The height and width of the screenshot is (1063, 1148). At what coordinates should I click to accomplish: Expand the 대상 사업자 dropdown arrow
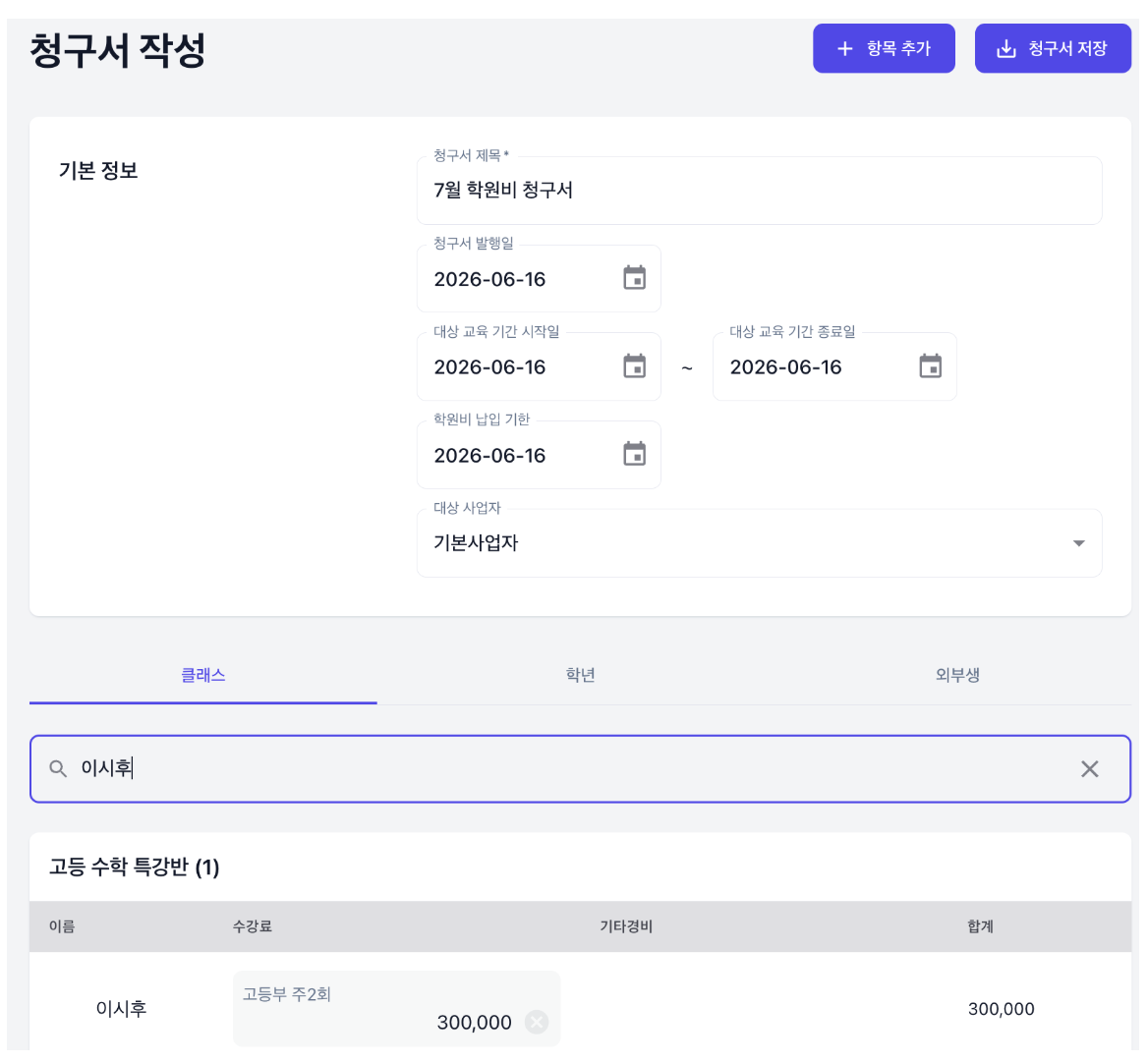coord(1078,543)
